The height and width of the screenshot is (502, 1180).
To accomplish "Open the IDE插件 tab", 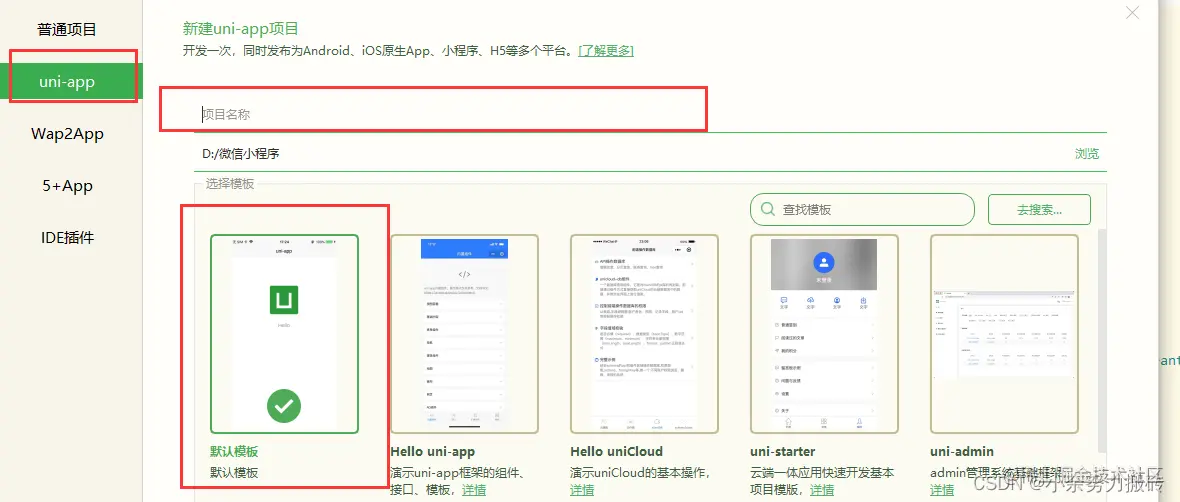I will (x=67, y=238).
